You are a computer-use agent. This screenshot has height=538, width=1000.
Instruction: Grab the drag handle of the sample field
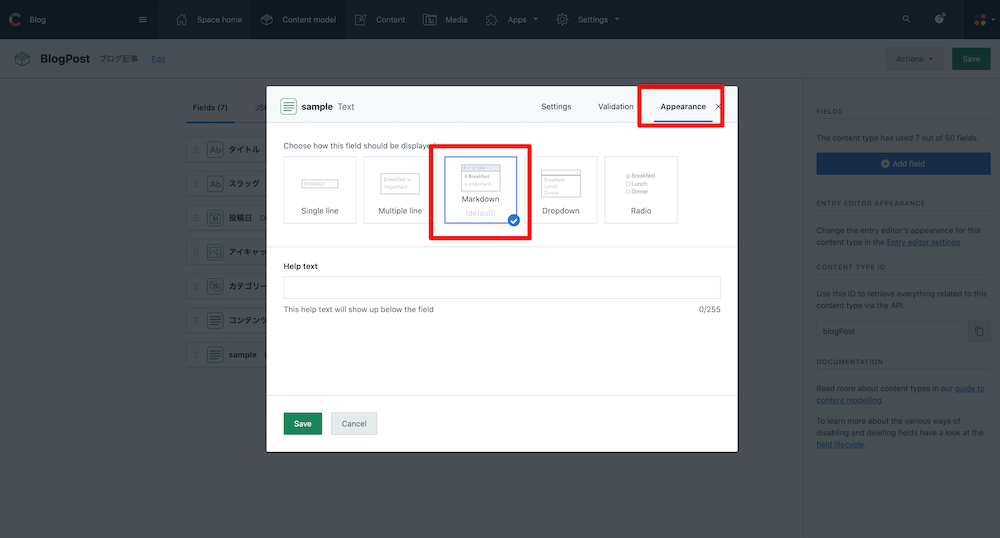[196, 355]
